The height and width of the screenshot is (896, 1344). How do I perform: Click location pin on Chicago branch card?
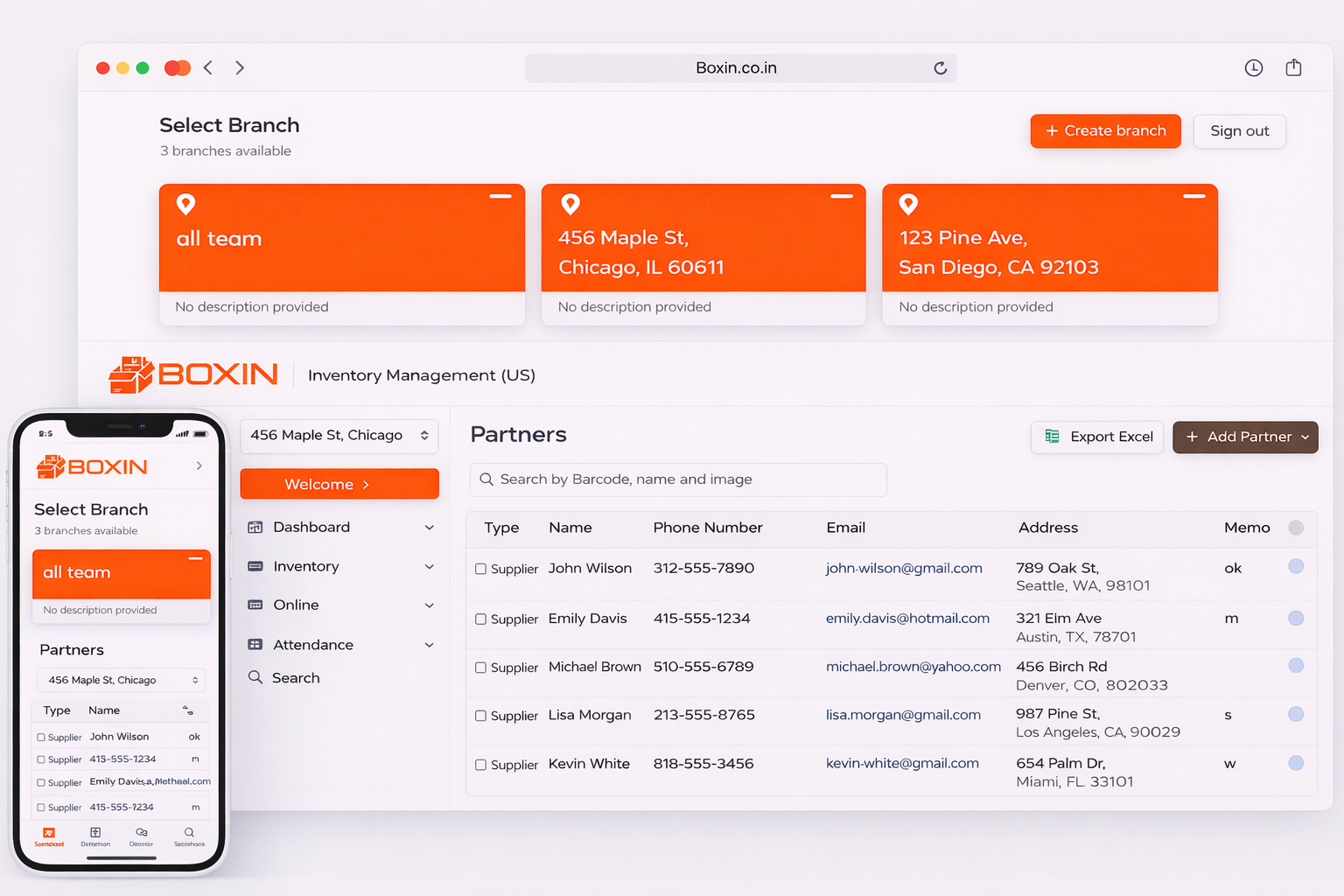click(570, 205)
